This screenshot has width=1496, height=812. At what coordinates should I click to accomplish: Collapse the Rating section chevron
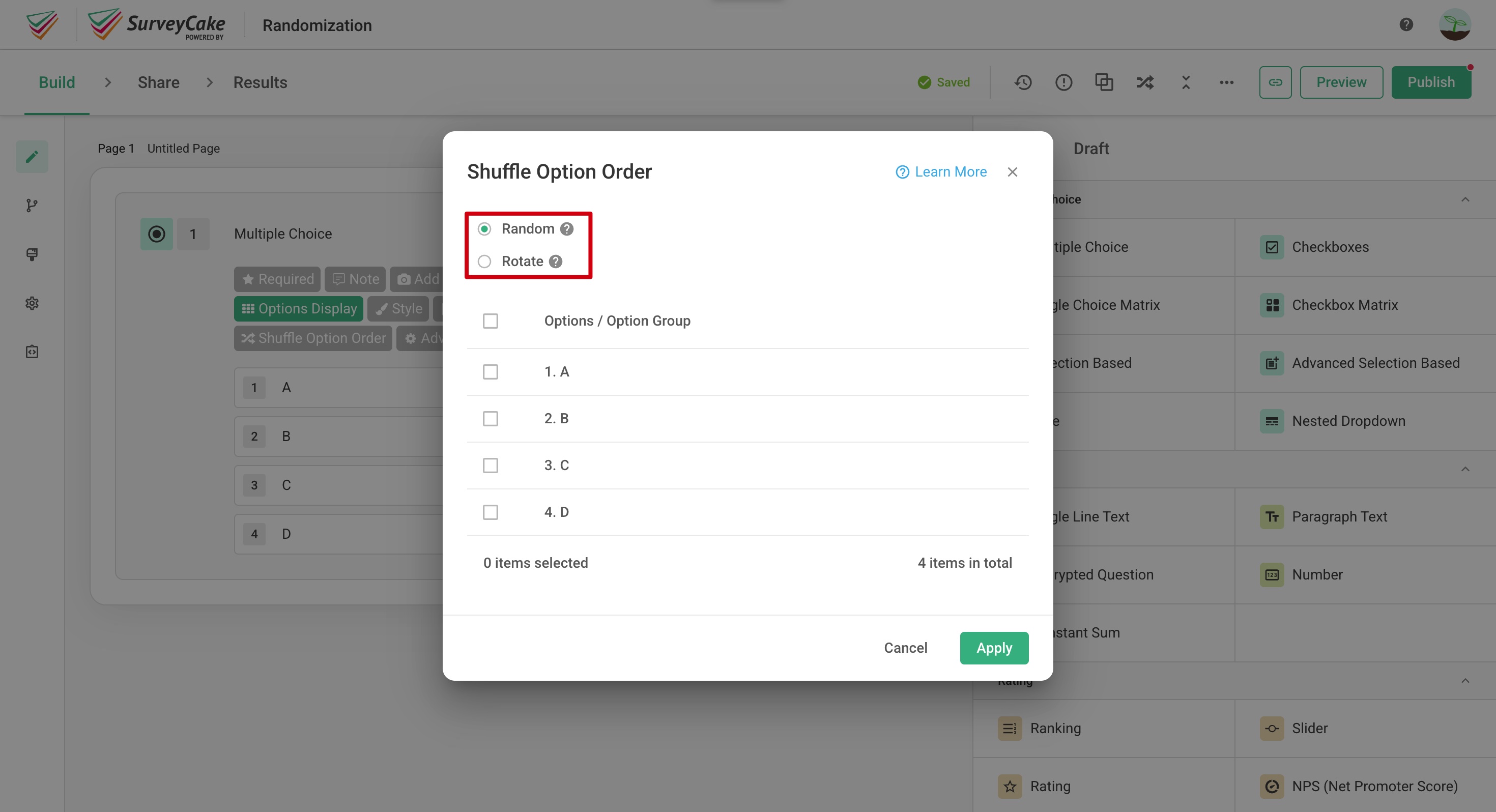pyautogui.click(x=1465, y=680)
